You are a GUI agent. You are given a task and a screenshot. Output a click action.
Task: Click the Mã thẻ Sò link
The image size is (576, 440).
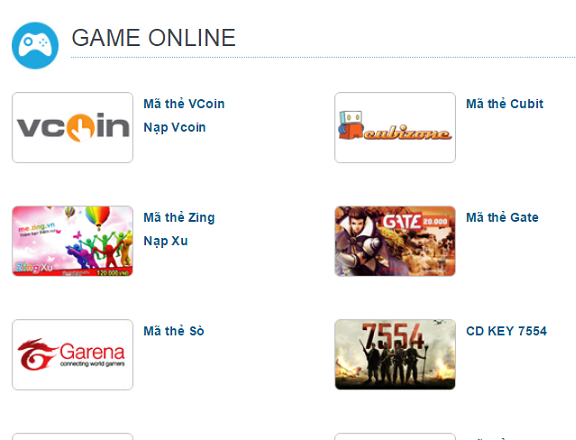pyautogui.click(x=173, y=331)
